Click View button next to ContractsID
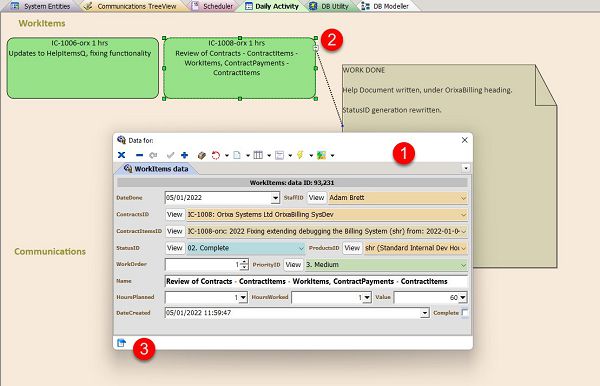 (x=175, y=215)
